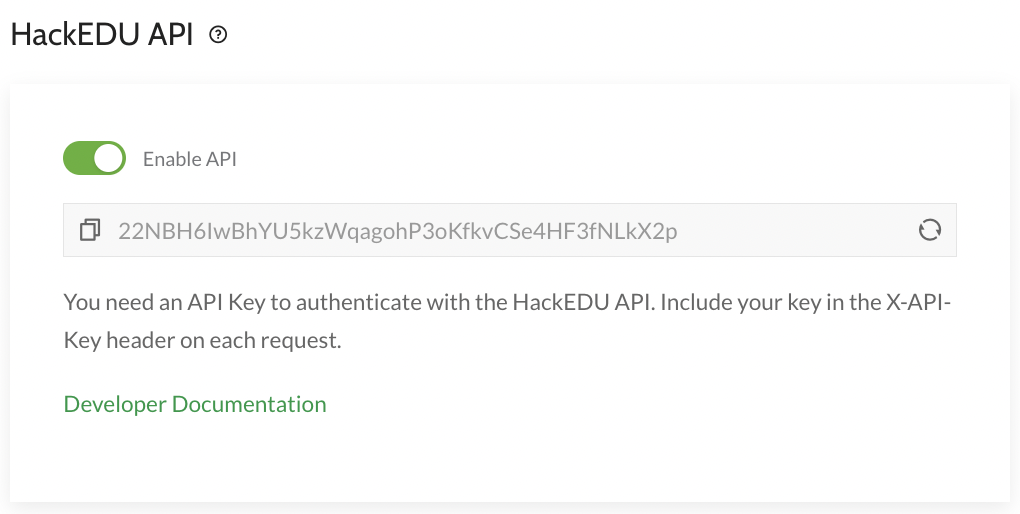Image resolution: width=1020 pixels, height=514 pixels.
Task: Click "Key header on each request" line
Action: [203, 340]
